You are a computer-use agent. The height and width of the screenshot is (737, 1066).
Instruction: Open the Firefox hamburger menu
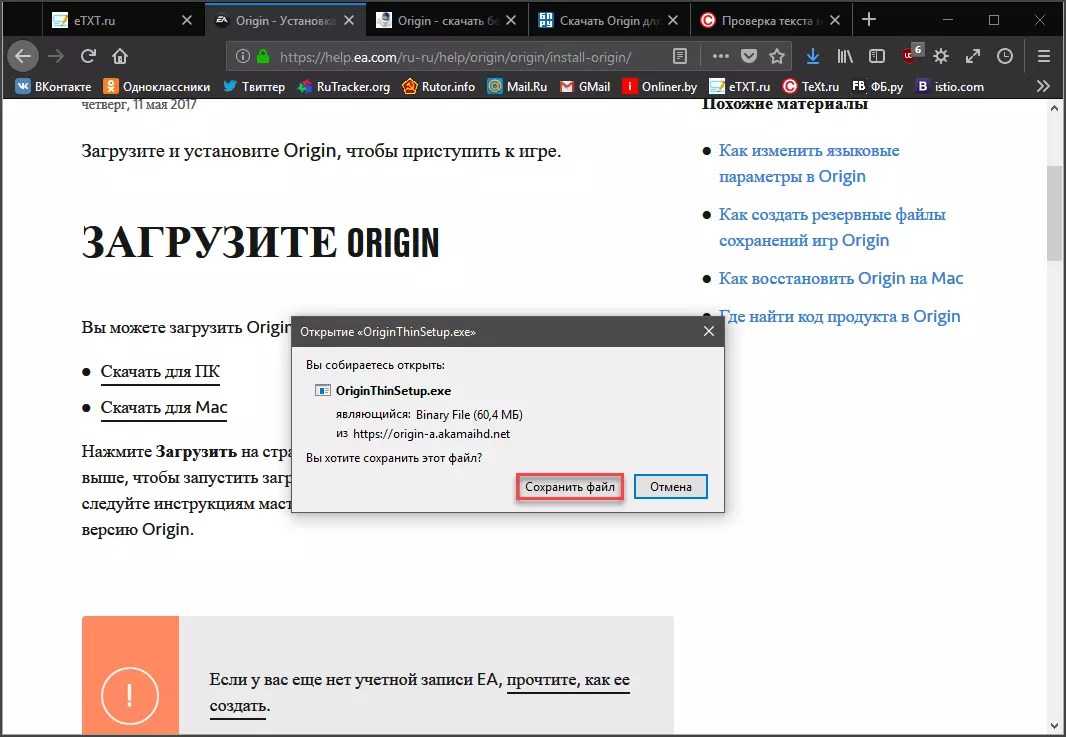pyautogui.click(x=1044, y=57)
